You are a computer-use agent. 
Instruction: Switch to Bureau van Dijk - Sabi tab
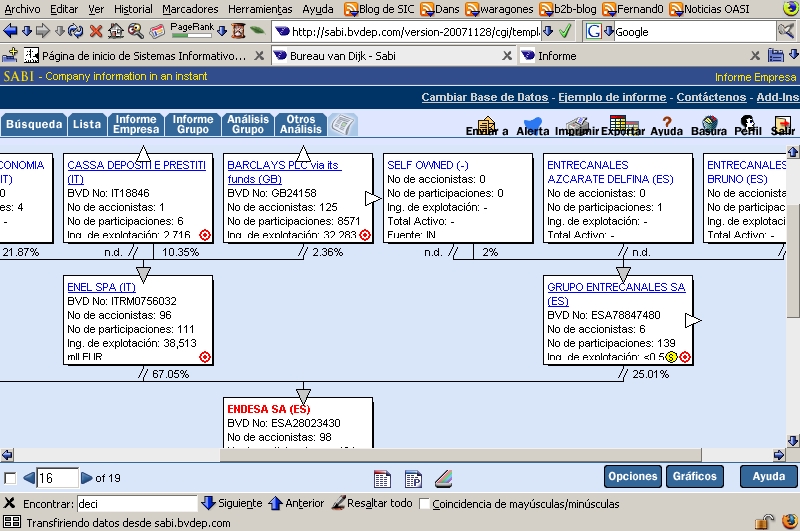click(393, 56)
